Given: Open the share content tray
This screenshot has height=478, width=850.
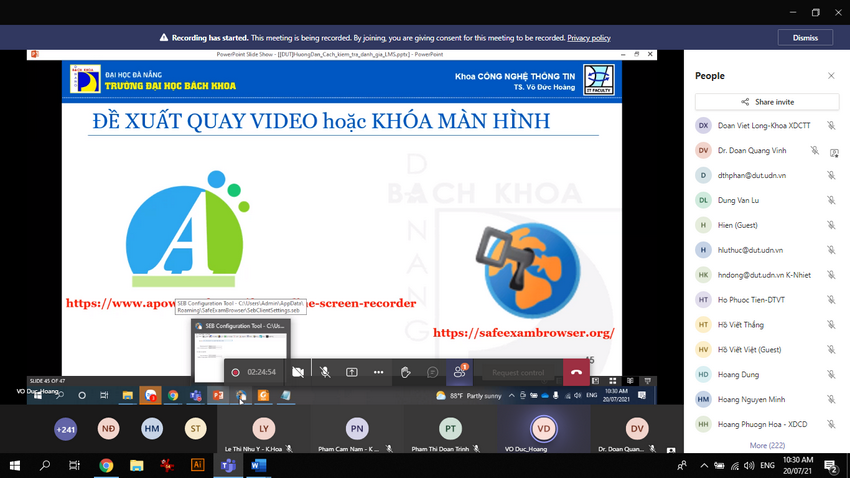Looking at the screenshot, I should [352, 372].
